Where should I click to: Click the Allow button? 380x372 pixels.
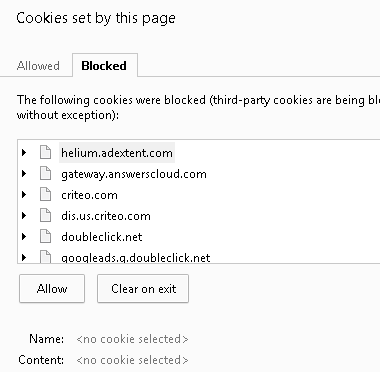pyautogui.click(x=52, y=289)
